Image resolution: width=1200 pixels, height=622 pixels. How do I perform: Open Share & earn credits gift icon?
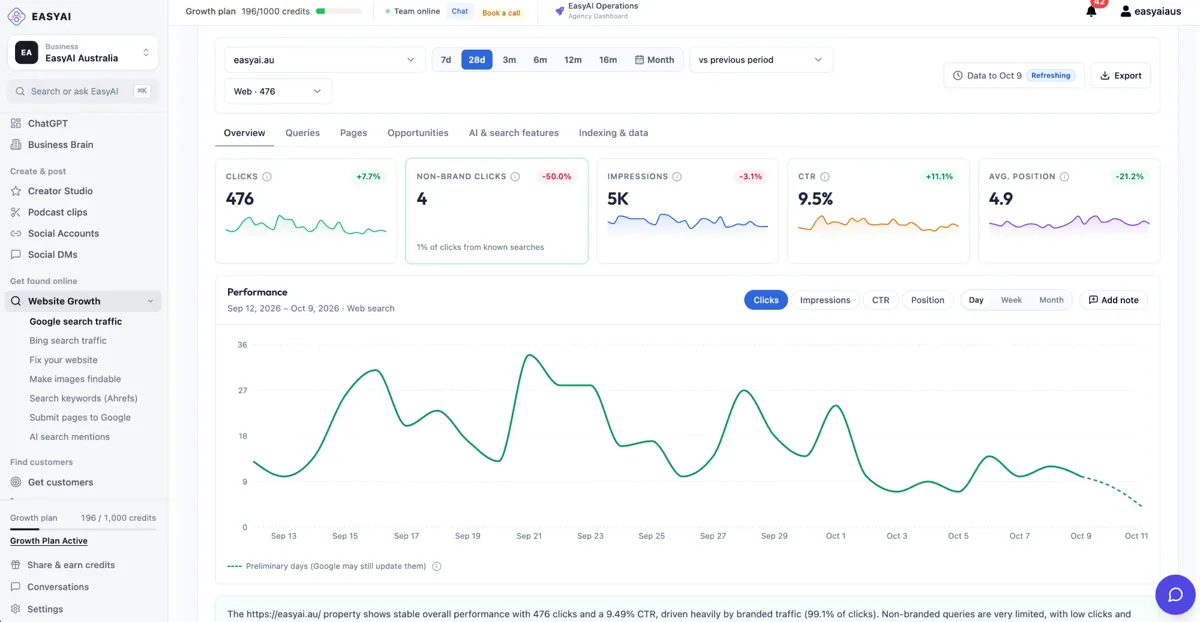point(16,565)
